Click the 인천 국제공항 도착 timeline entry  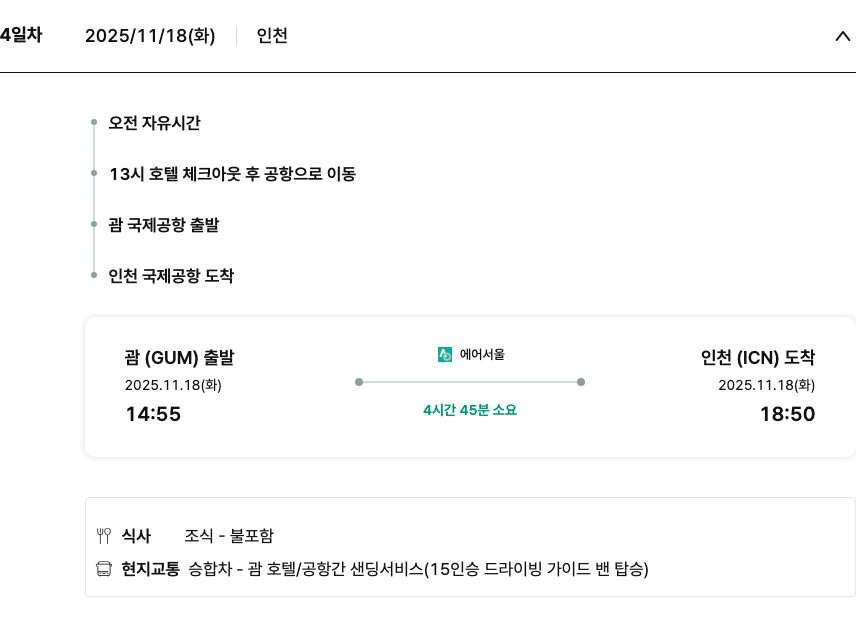171,276
